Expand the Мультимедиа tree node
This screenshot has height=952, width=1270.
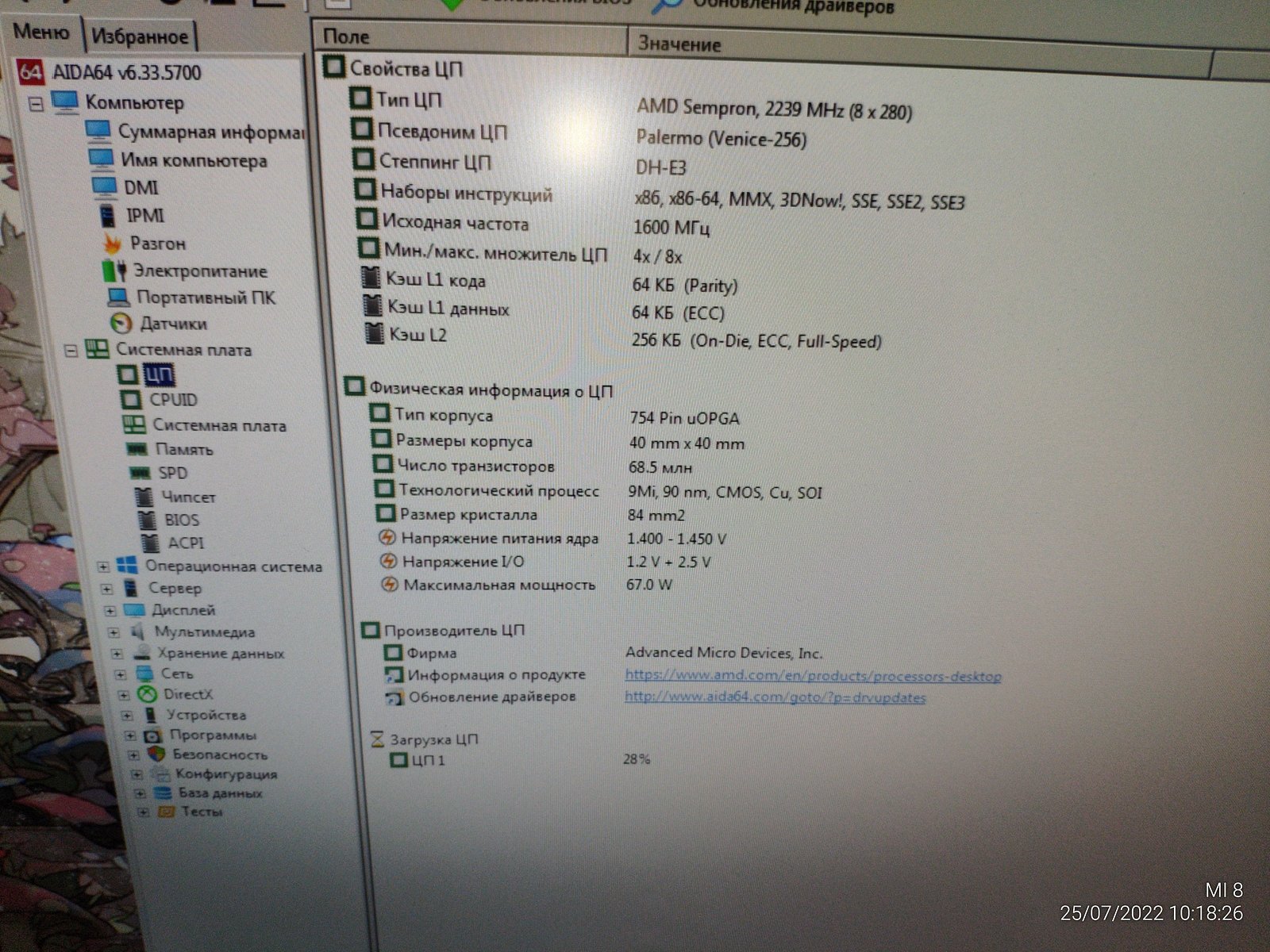pos(114,632)
